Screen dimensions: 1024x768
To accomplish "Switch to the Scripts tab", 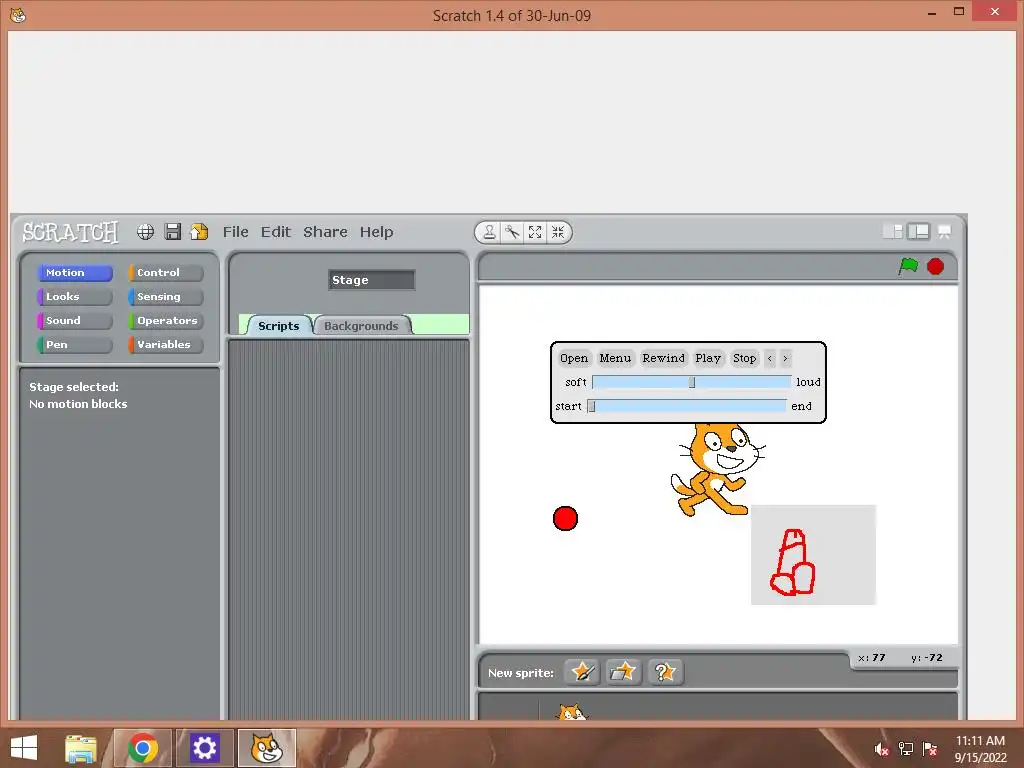I will (x=278, y=325).
